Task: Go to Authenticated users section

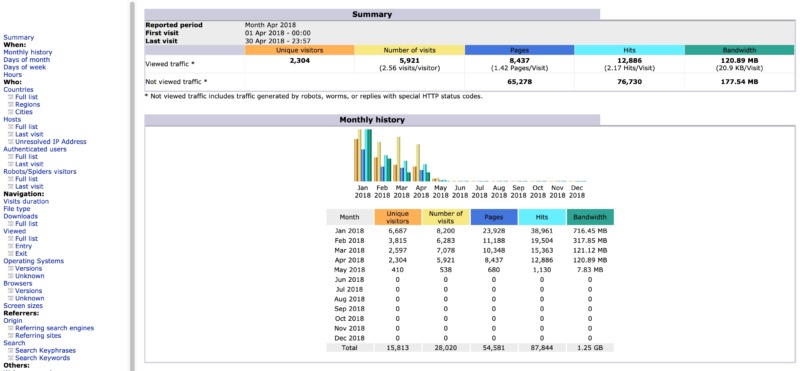Action: 35,150
